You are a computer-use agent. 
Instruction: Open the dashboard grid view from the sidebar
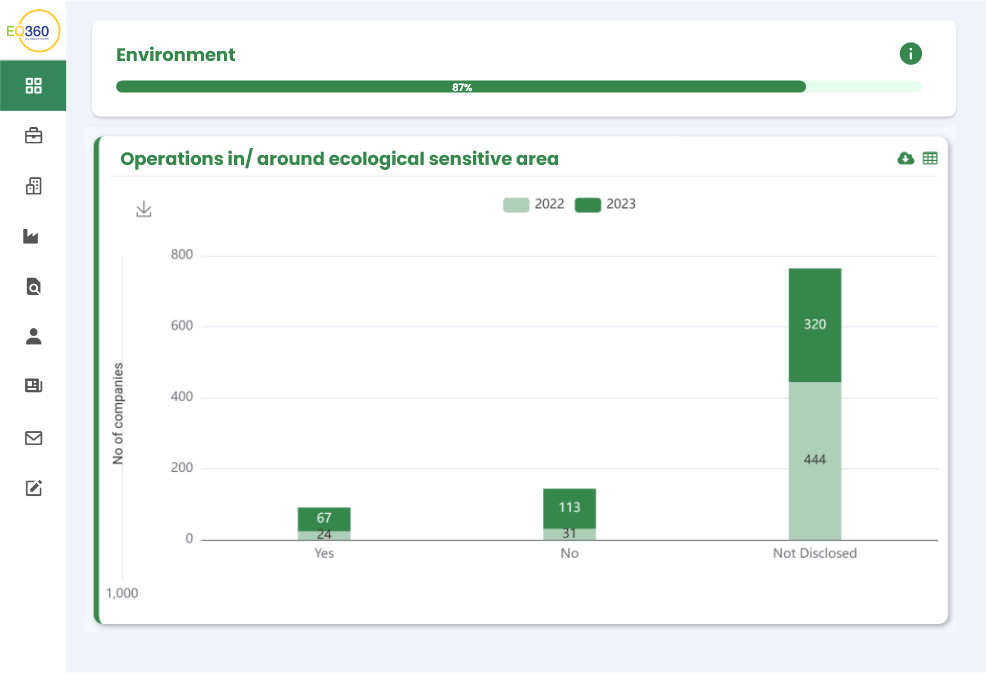33,85
